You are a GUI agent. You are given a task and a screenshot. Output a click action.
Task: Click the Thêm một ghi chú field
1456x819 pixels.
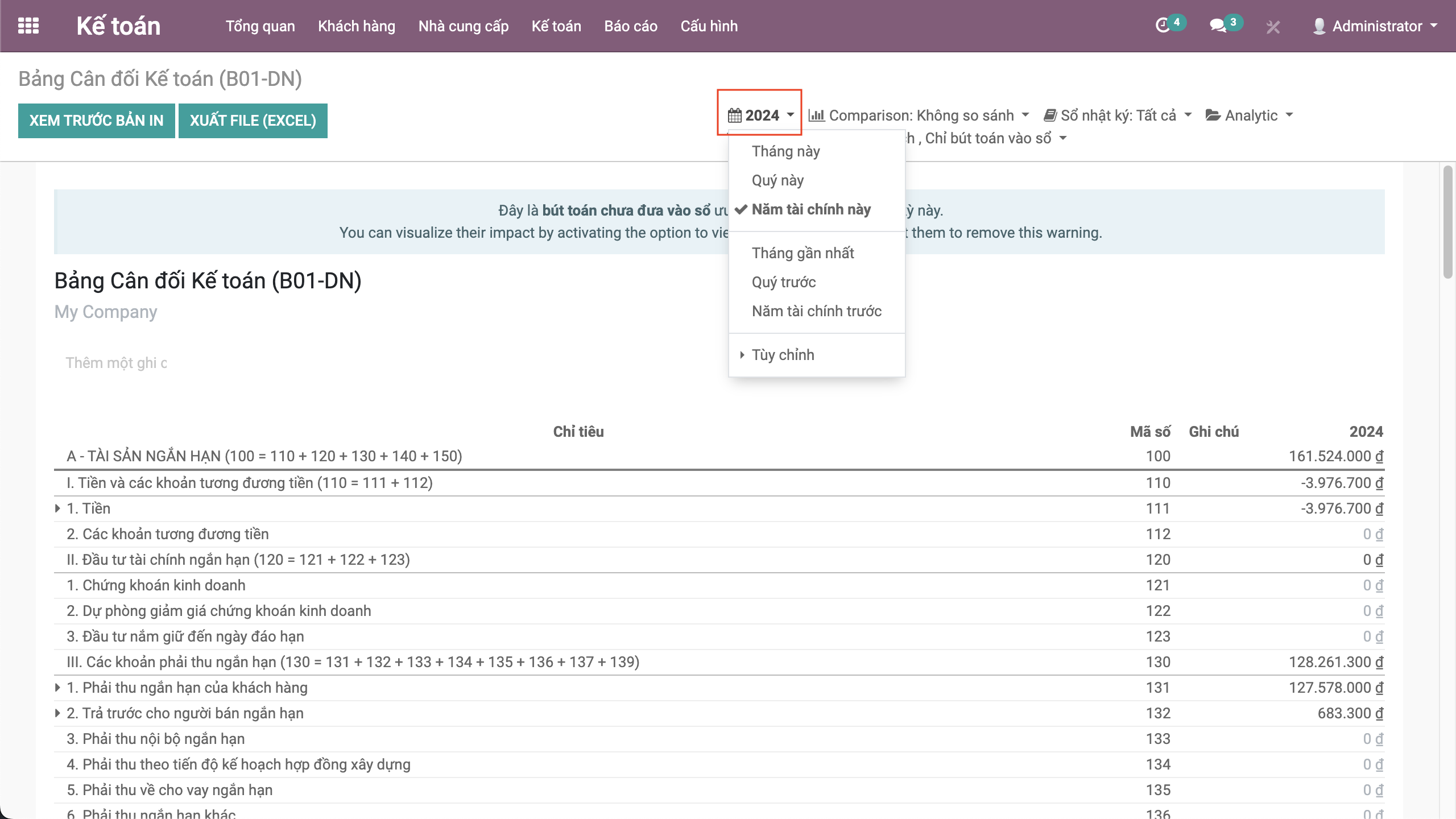(x=116, y=363)
